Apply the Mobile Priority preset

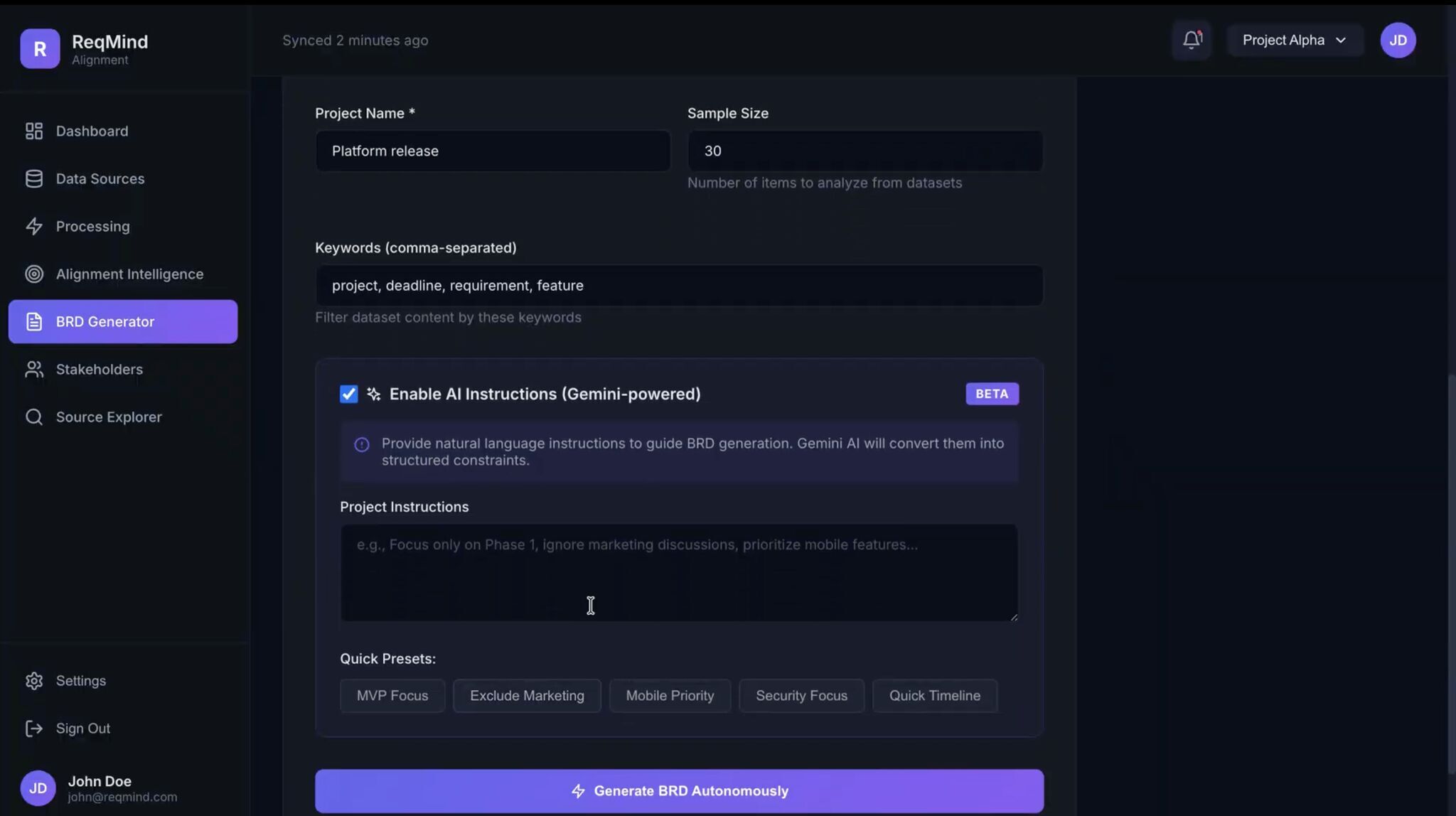click(670, 695)
